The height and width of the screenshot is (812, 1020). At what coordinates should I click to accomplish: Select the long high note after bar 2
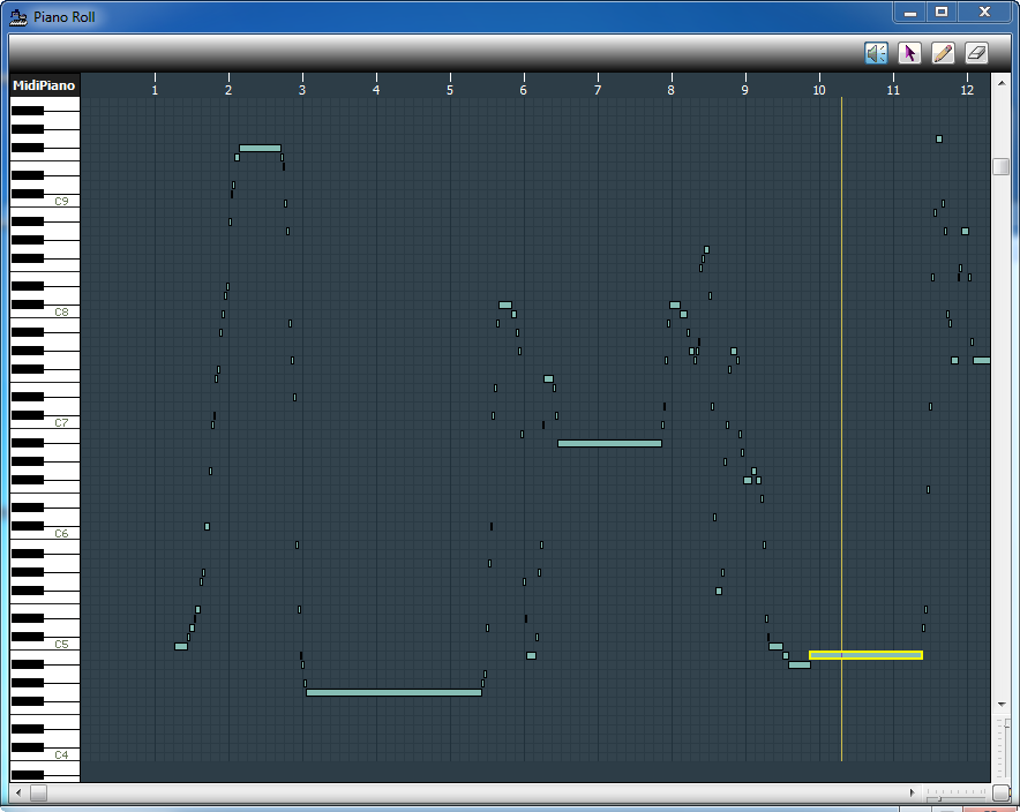[x=260, y=148]
